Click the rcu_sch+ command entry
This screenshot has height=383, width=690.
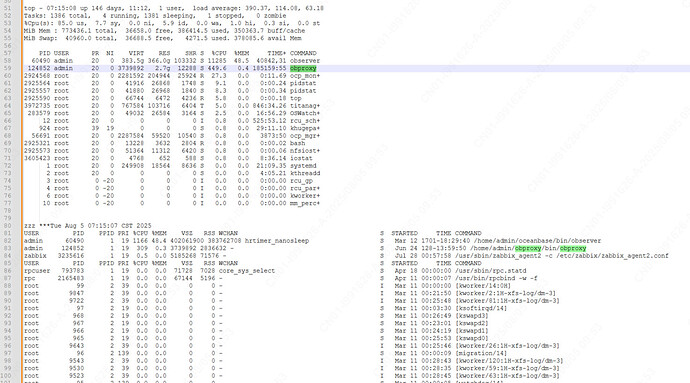click(x=305, y=121)
